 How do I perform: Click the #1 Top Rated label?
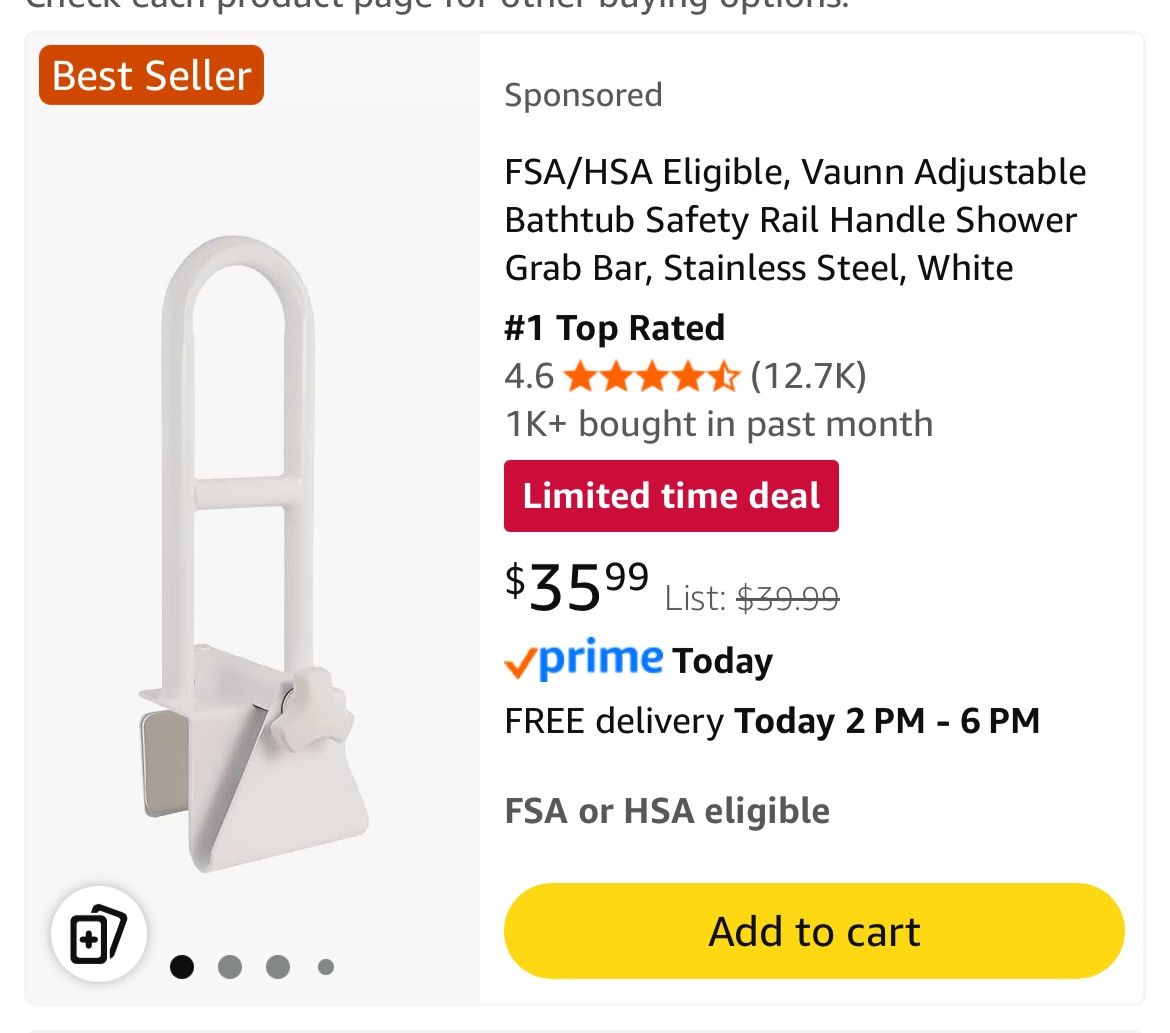click(615, 328)
